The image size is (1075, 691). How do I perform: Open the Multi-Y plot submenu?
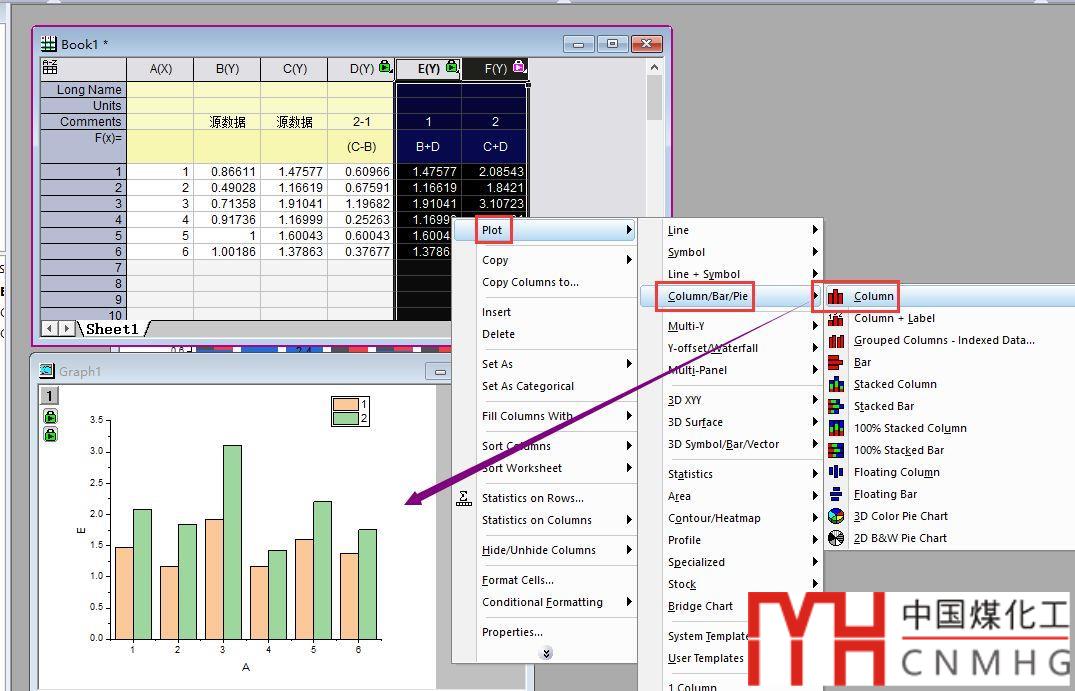point(731,326)
